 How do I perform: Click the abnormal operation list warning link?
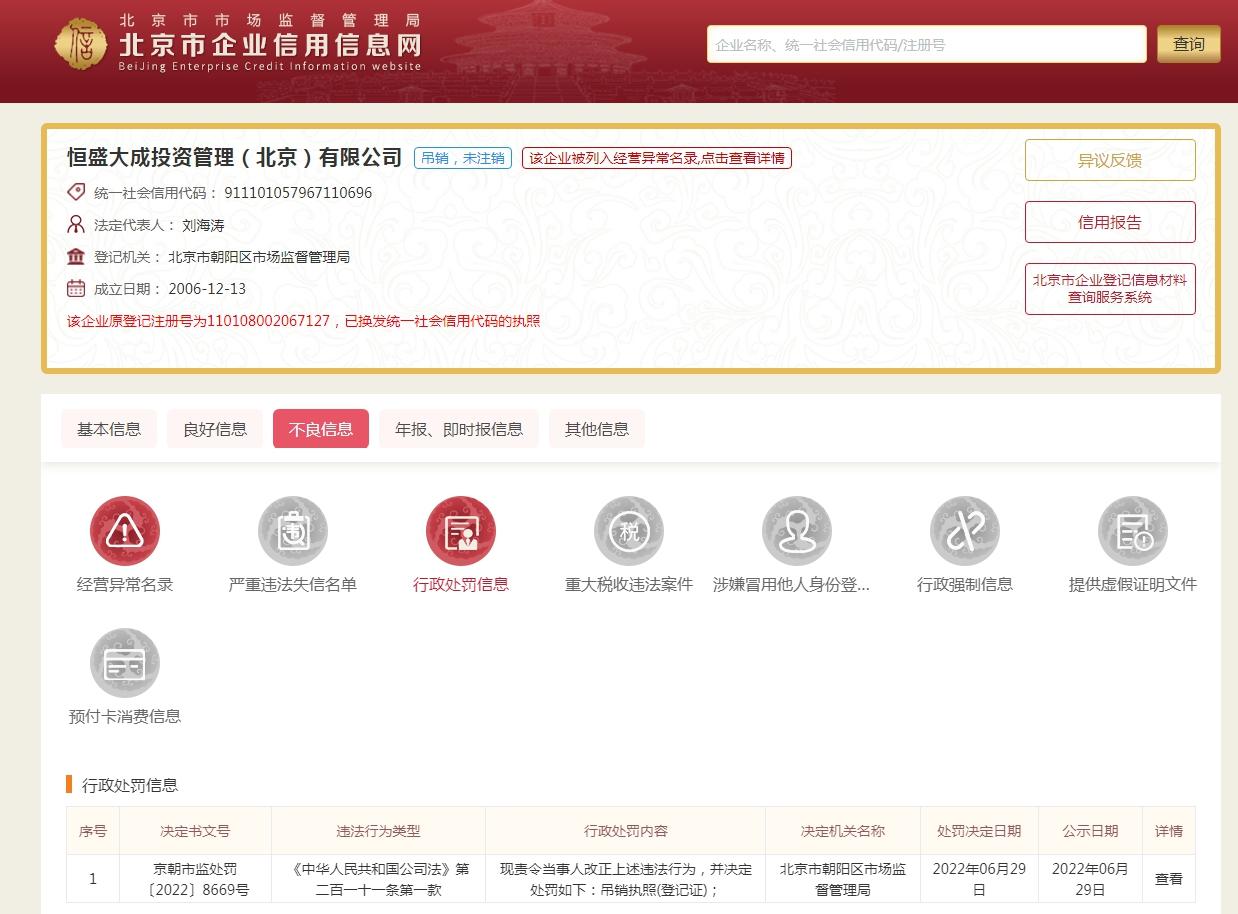click(x=657, y=158)
